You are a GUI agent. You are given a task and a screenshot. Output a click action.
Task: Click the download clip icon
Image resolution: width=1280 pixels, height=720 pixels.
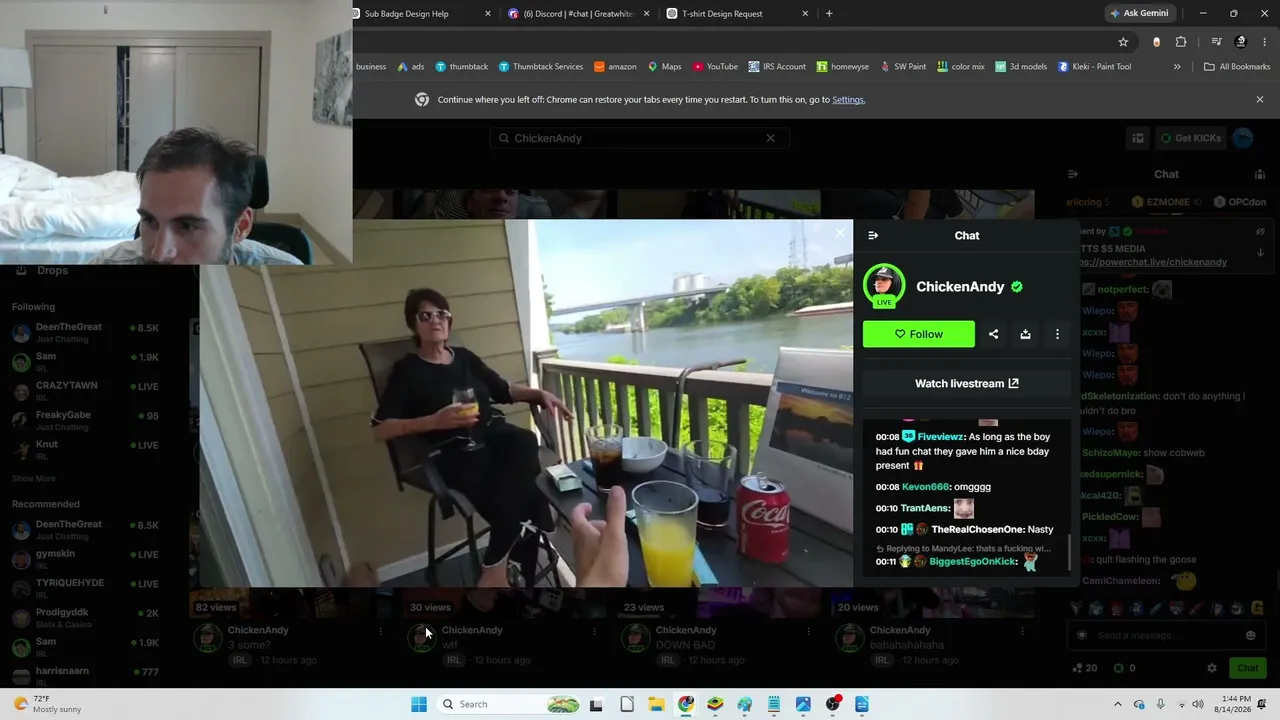1025,334
